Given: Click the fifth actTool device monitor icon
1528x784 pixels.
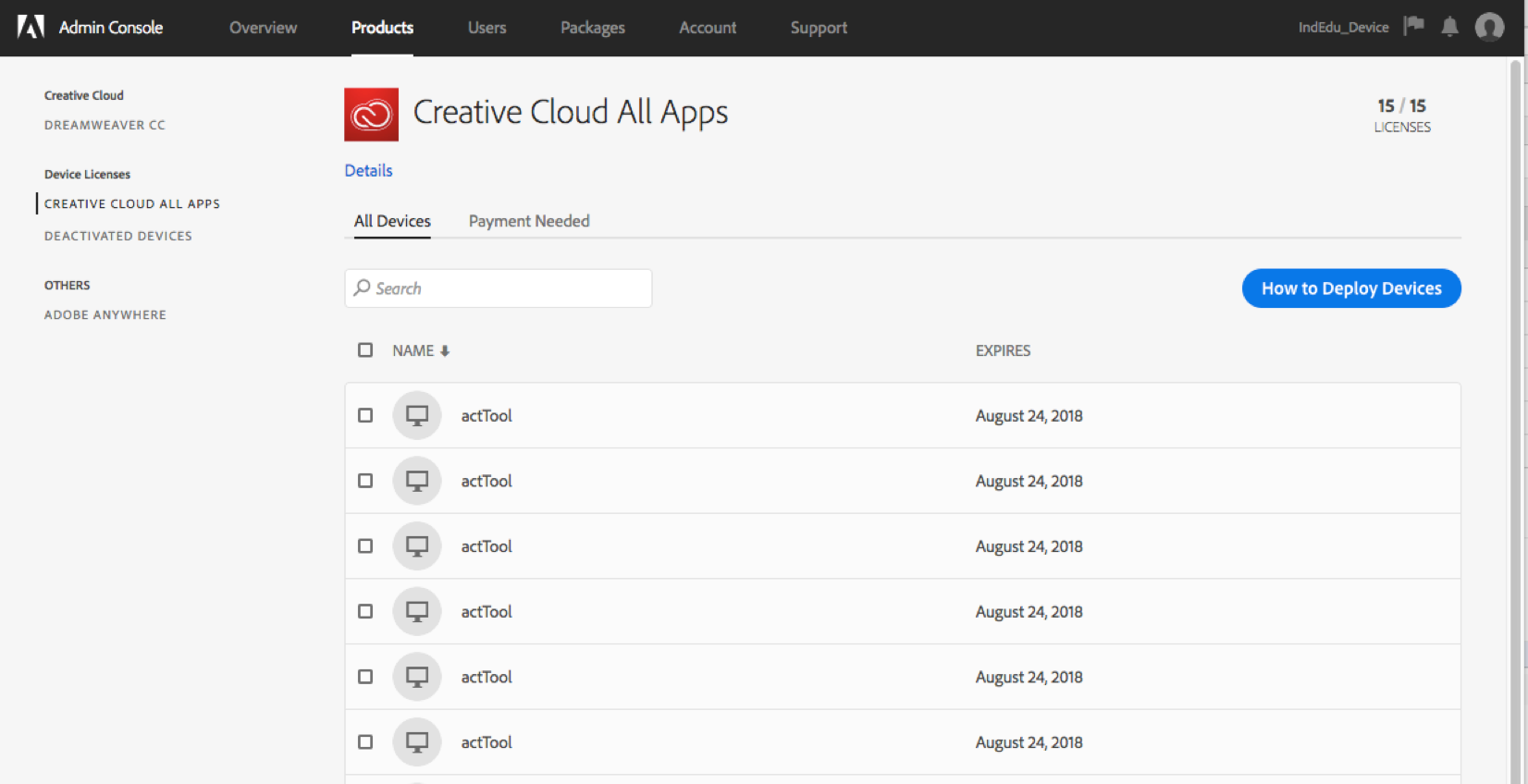Looking at the screenshot, I should point(417,677).
